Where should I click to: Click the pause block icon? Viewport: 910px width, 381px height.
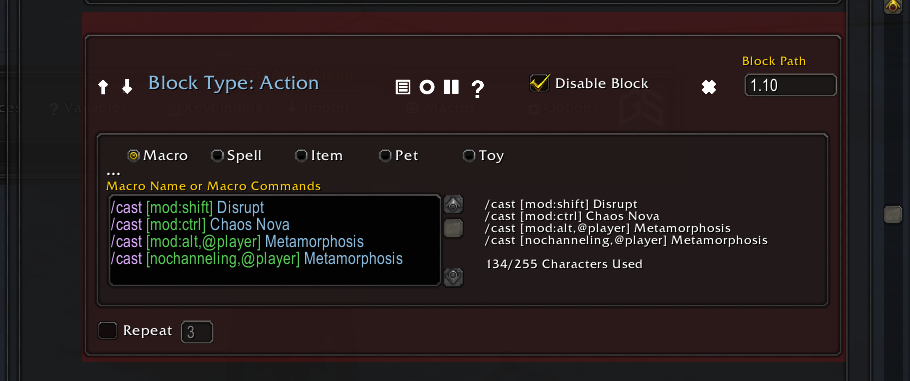click(x=451, y=87)
